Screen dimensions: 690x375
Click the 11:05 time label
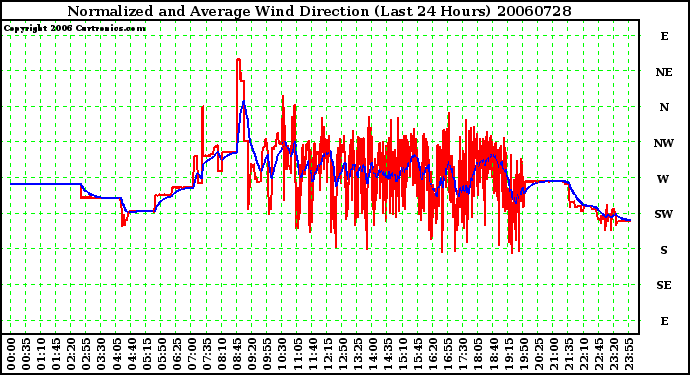click(x=297, y=354)
